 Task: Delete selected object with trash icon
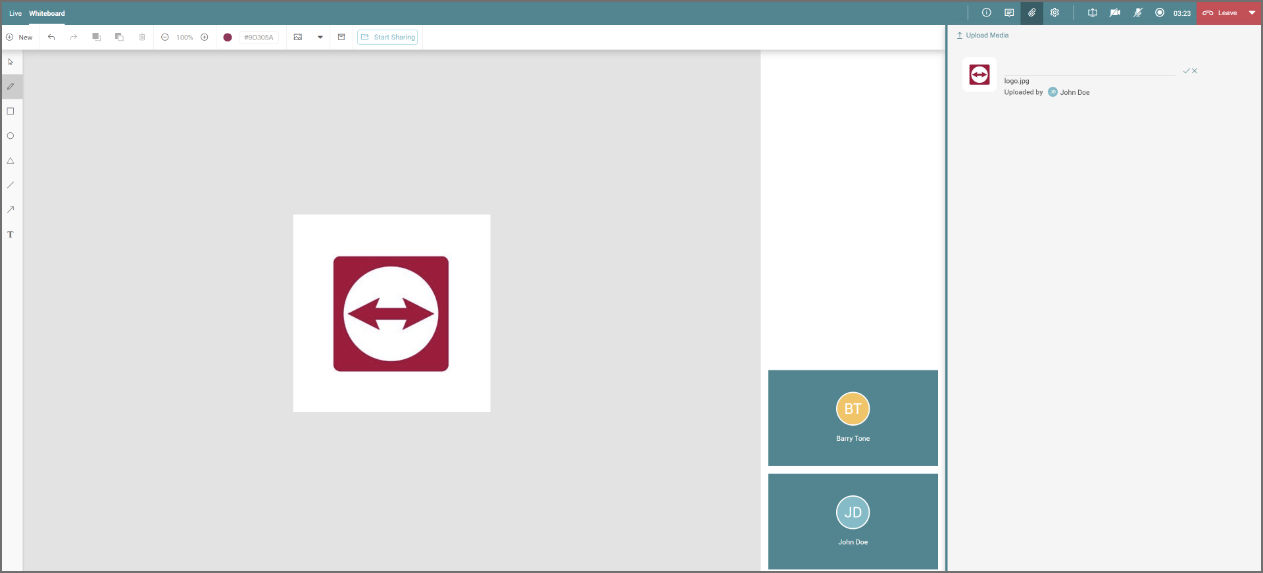tap(142, 37)
